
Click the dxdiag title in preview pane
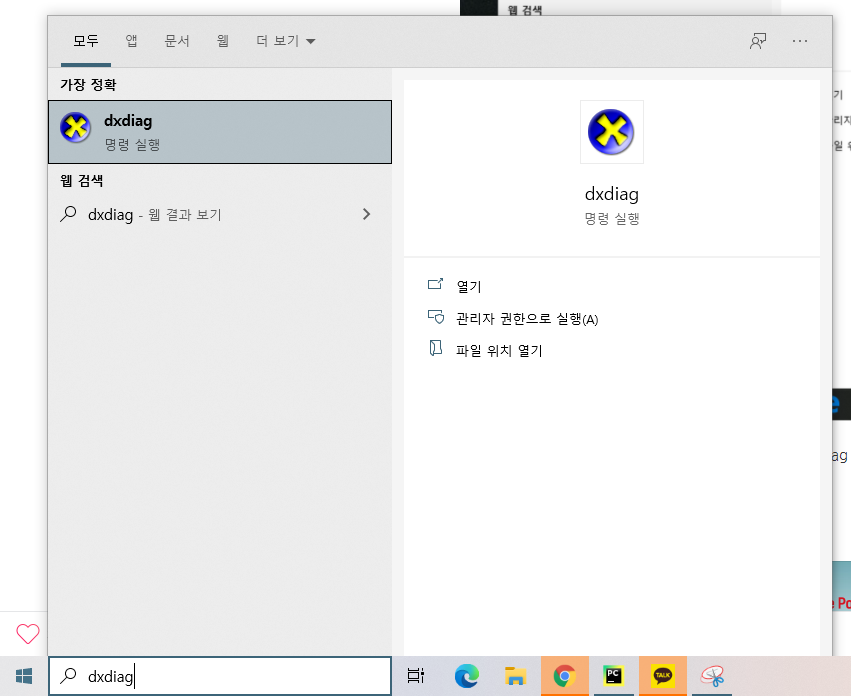click(612, 194)
